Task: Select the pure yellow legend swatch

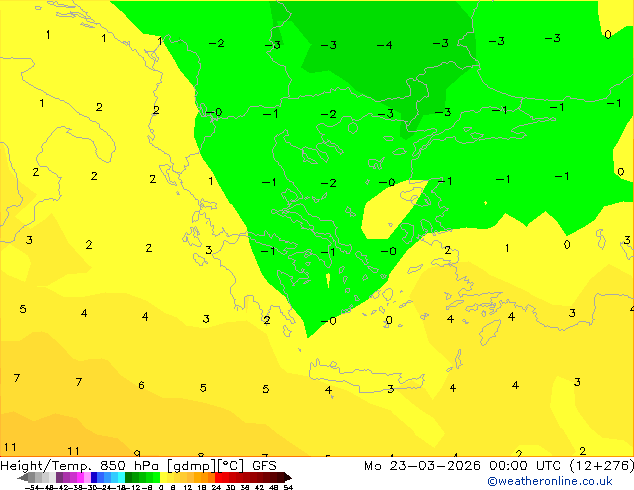Action: (163, 477)
